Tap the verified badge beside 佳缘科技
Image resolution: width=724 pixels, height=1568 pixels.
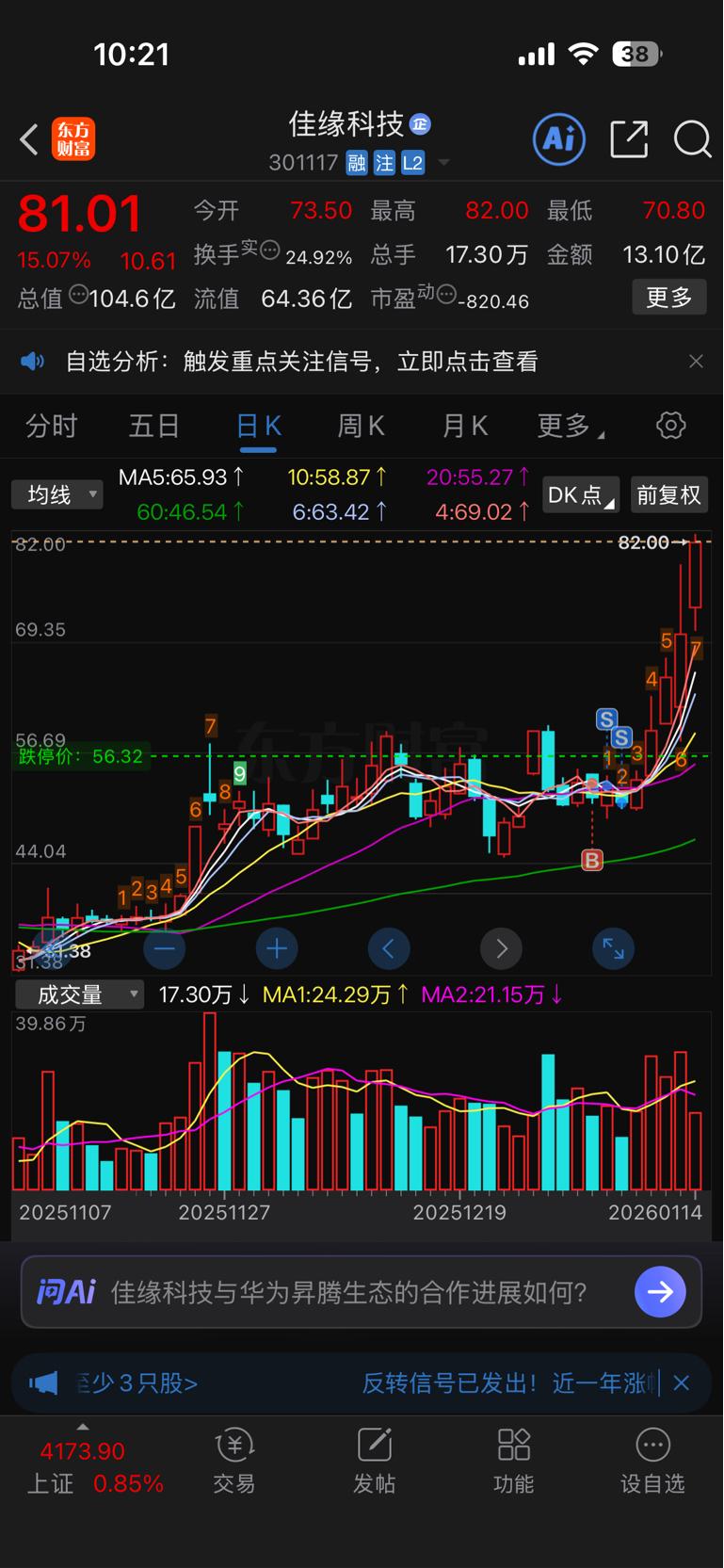(421, 124)
